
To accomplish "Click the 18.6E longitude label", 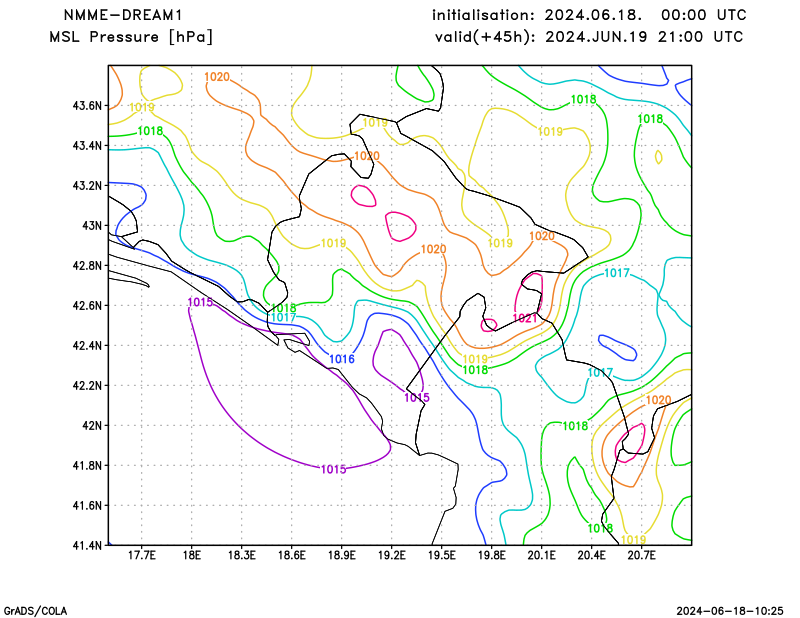I will (291, 556).
